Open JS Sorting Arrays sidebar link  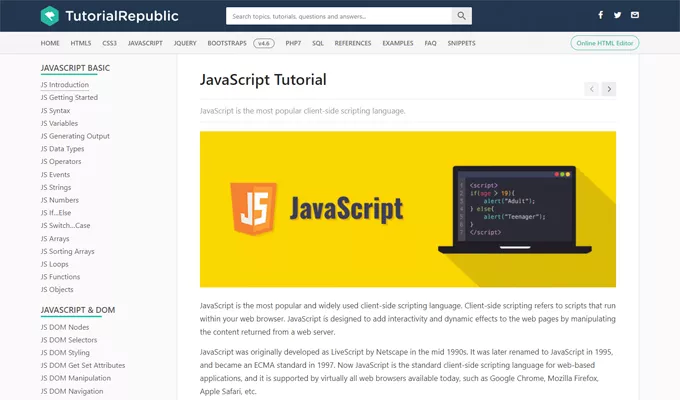(x=67, y=251)
